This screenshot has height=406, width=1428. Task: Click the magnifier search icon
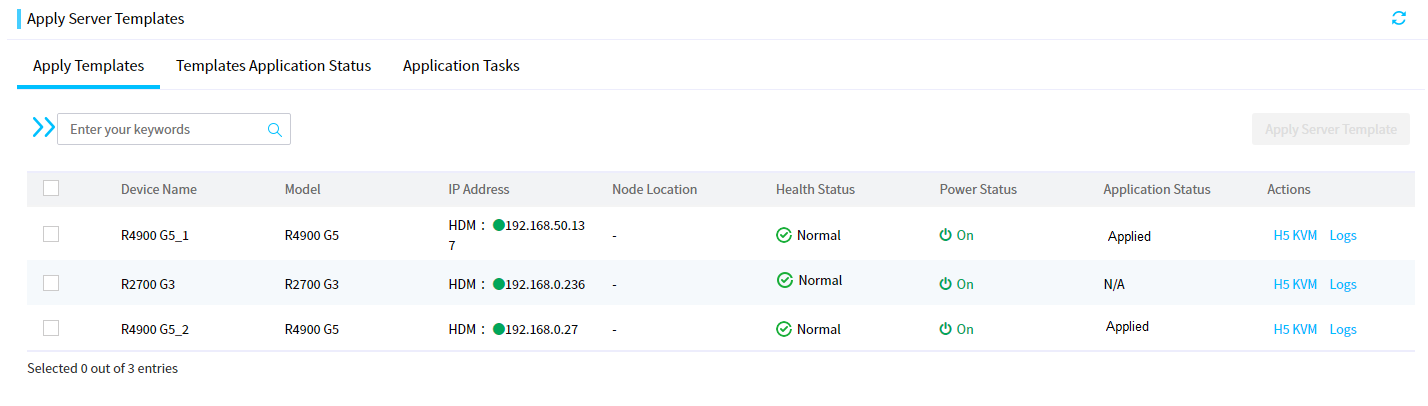click(275, 129)
